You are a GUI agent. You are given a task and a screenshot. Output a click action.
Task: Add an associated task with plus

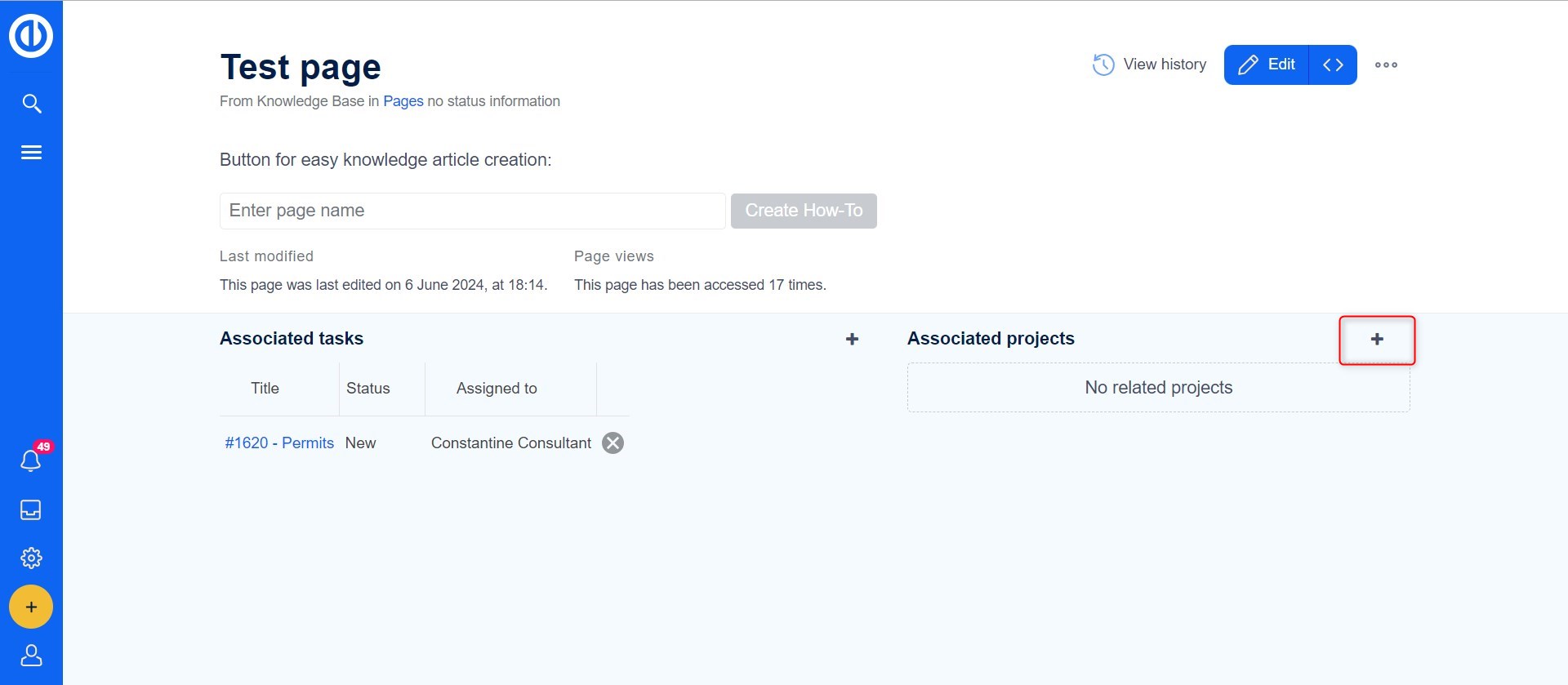click(x=852, y=339)
